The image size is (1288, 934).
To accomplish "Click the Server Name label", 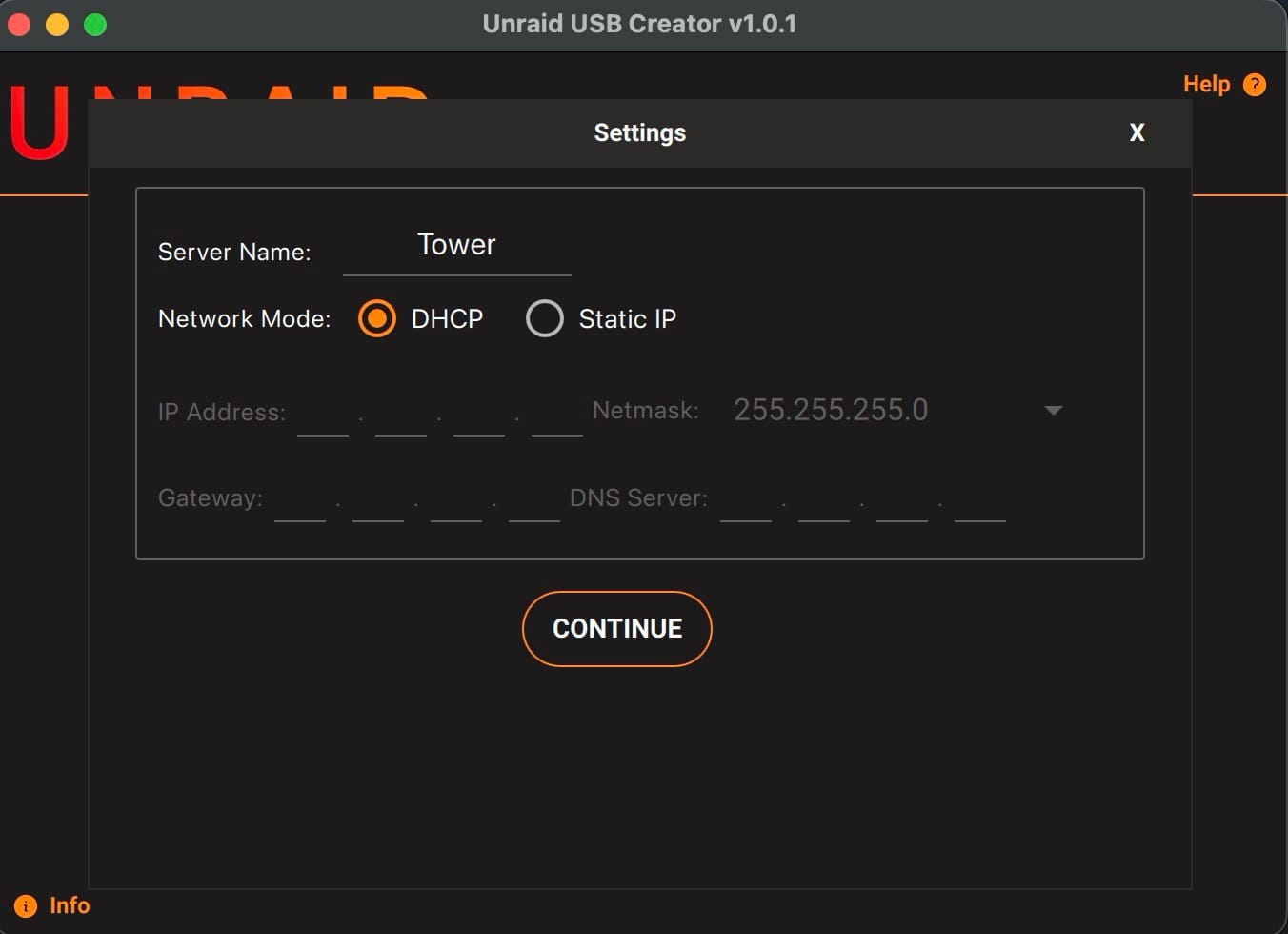I will point(234,253).
